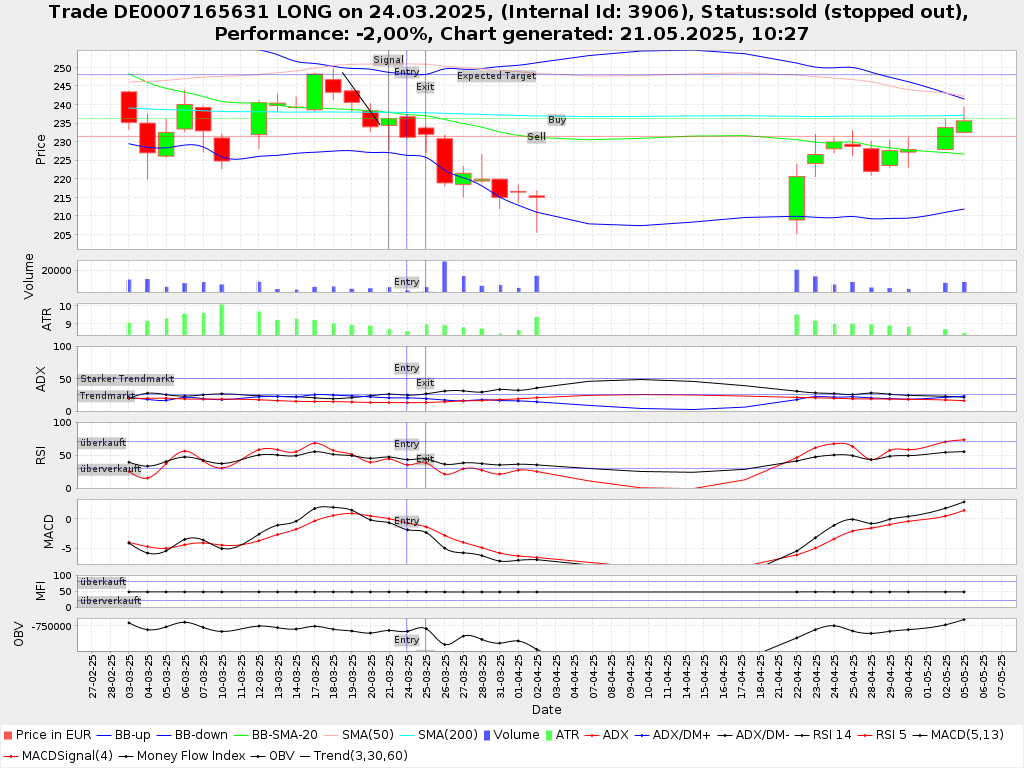
Task: Click the red Price in EUR legend swatch
Action: [x=7, y=735]
